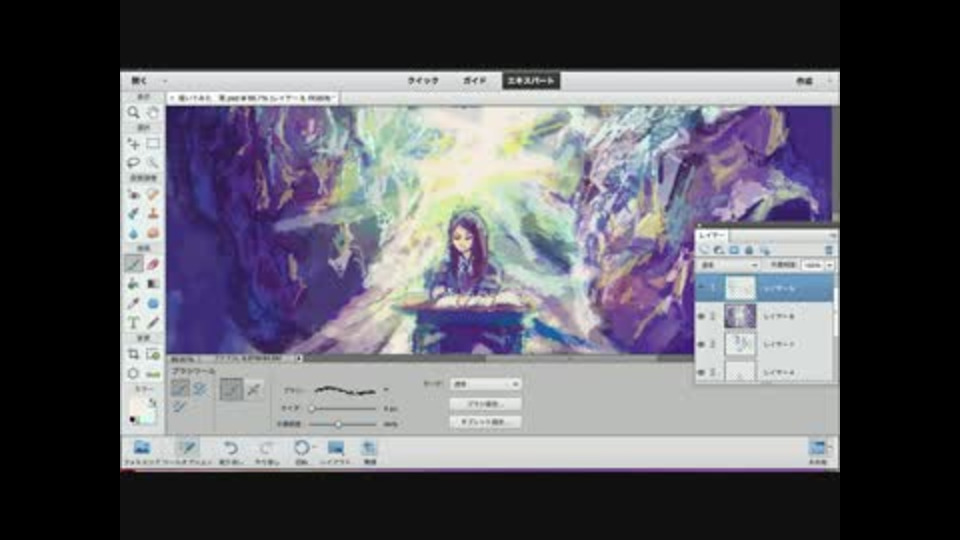Select the Layers panel tab

712,235
